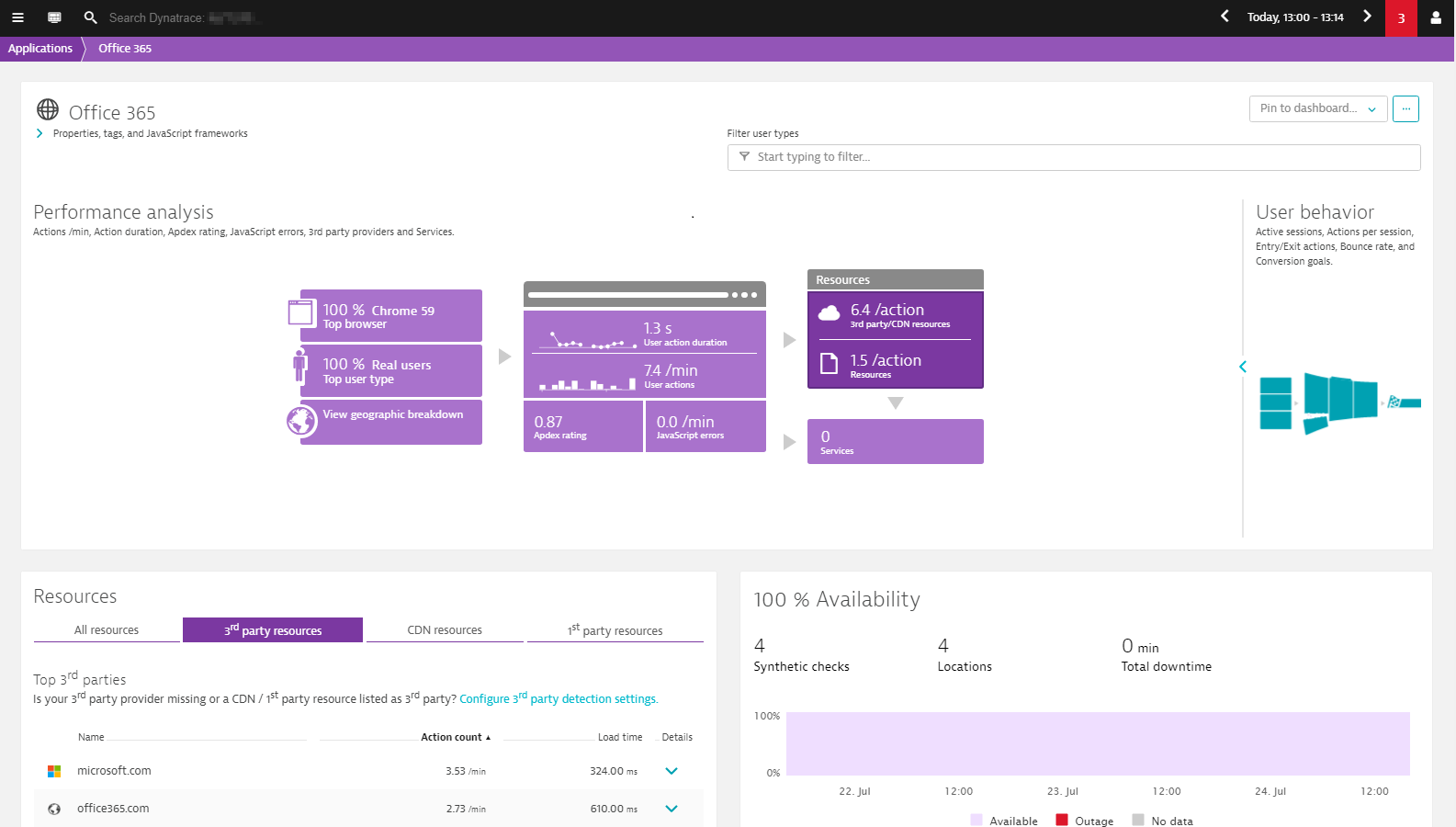Open the more options ellipsis button
Screen dimensions: 1456x827
click(1405, 108)
